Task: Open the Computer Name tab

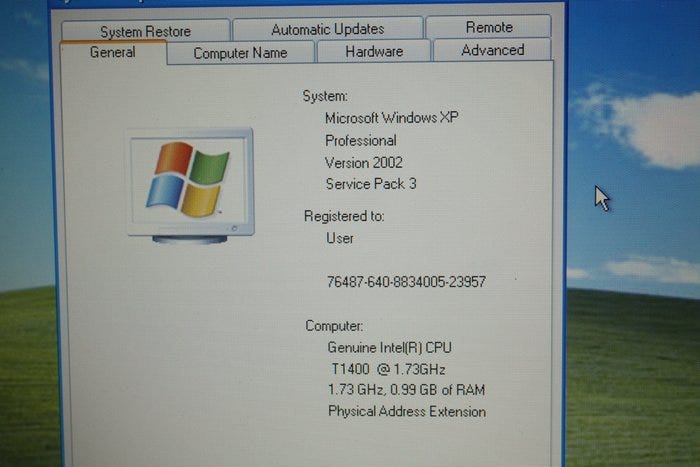Action: 240,53
